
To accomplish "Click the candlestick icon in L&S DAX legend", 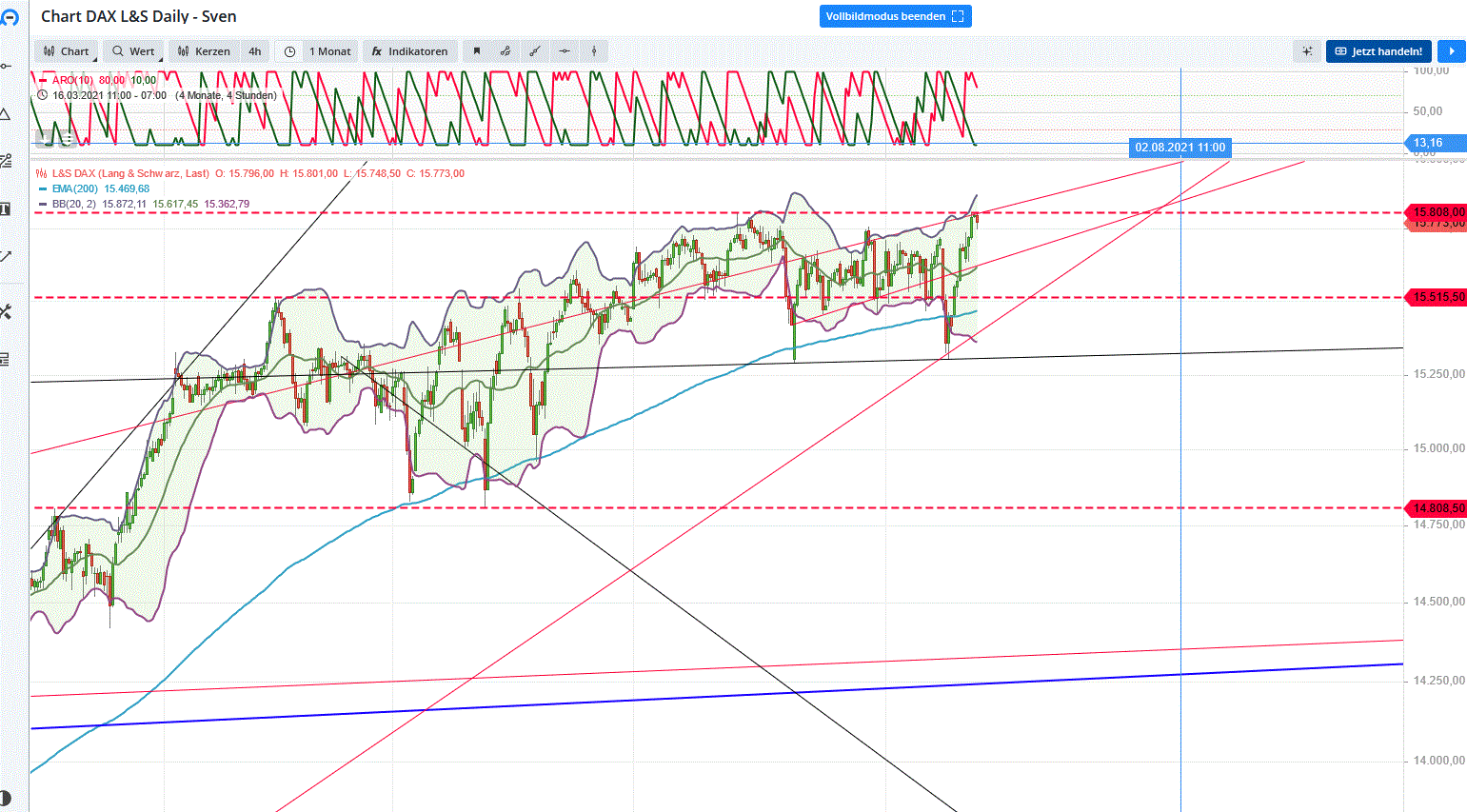I will click(41, 173).
